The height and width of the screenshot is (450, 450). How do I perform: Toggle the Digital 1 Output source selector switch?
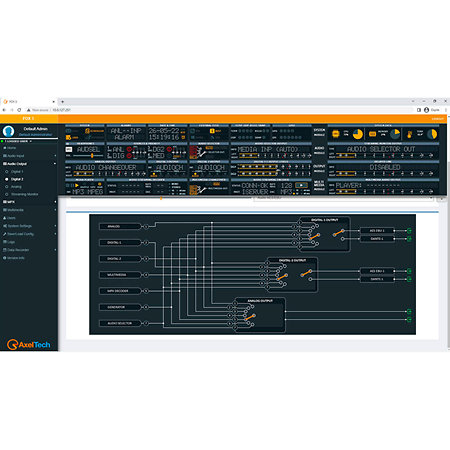coord(314,236)
